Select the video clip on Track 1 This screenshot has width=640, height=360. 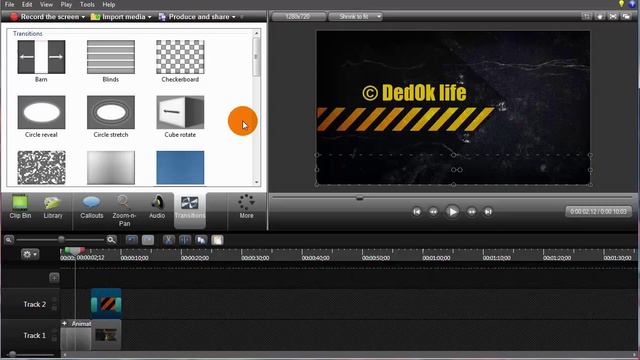106,335
